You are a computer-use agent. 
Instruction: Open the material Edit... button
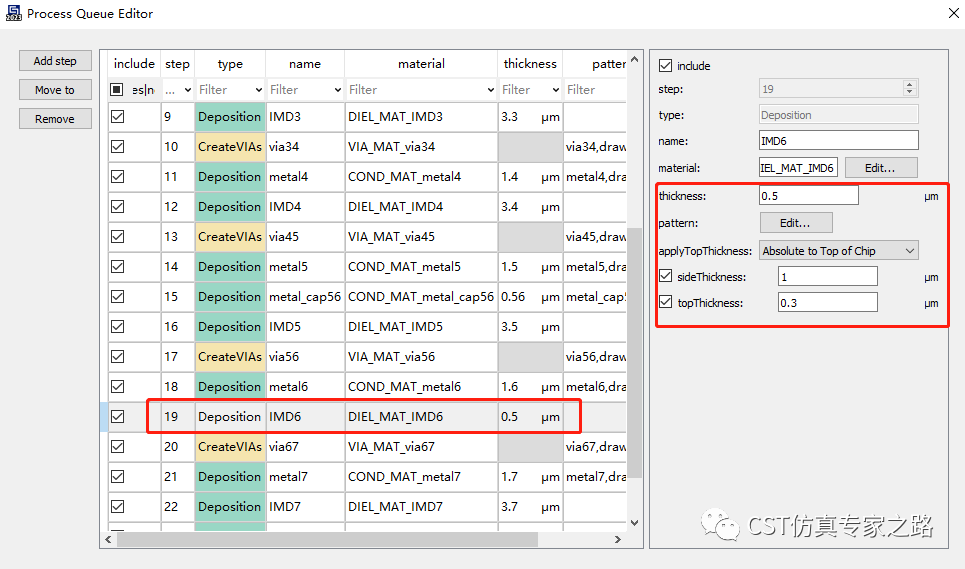(881, 167)
